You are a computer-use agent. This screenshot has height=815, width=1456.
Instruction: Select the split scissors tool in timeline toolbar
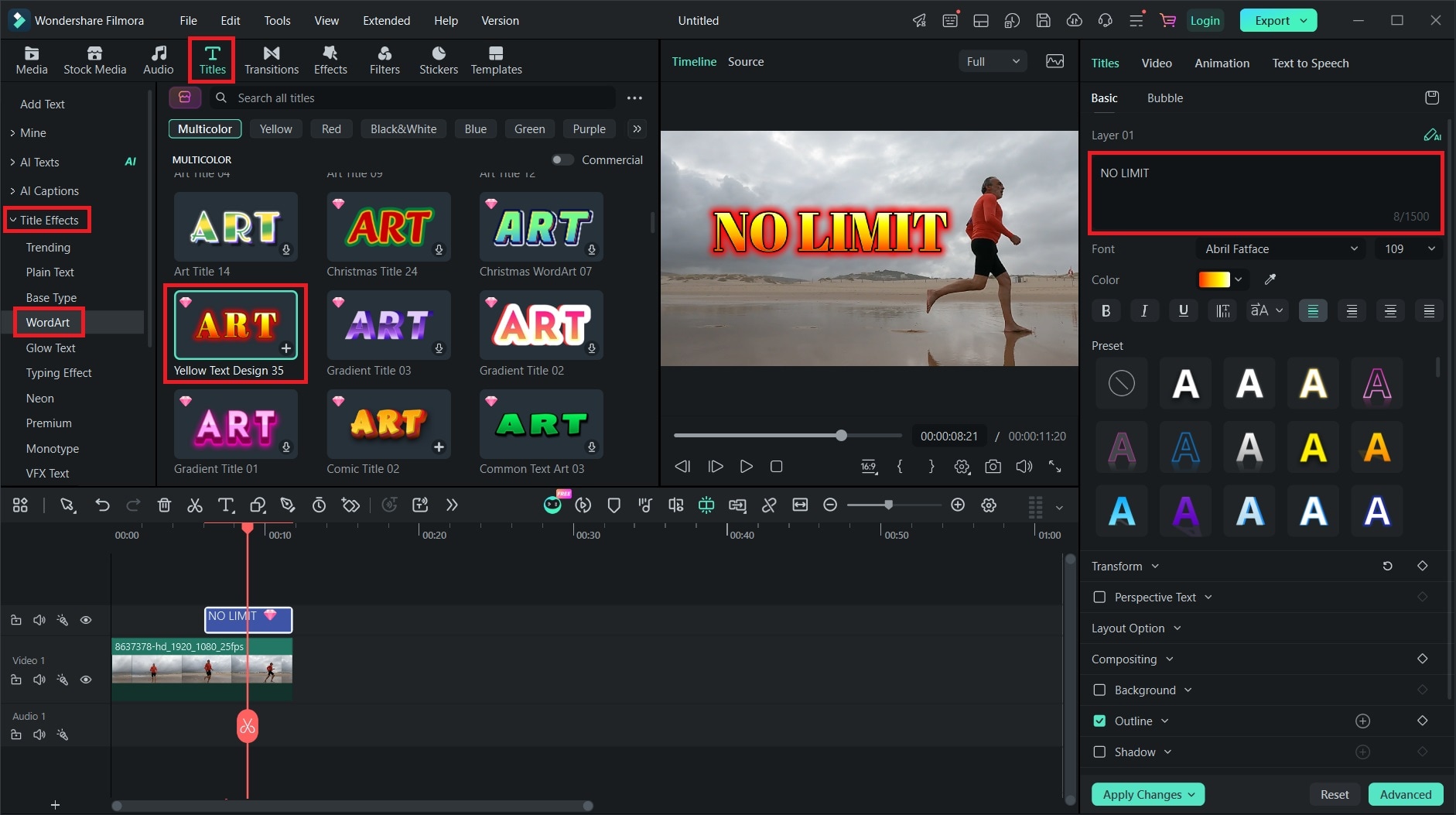[195, 505]
